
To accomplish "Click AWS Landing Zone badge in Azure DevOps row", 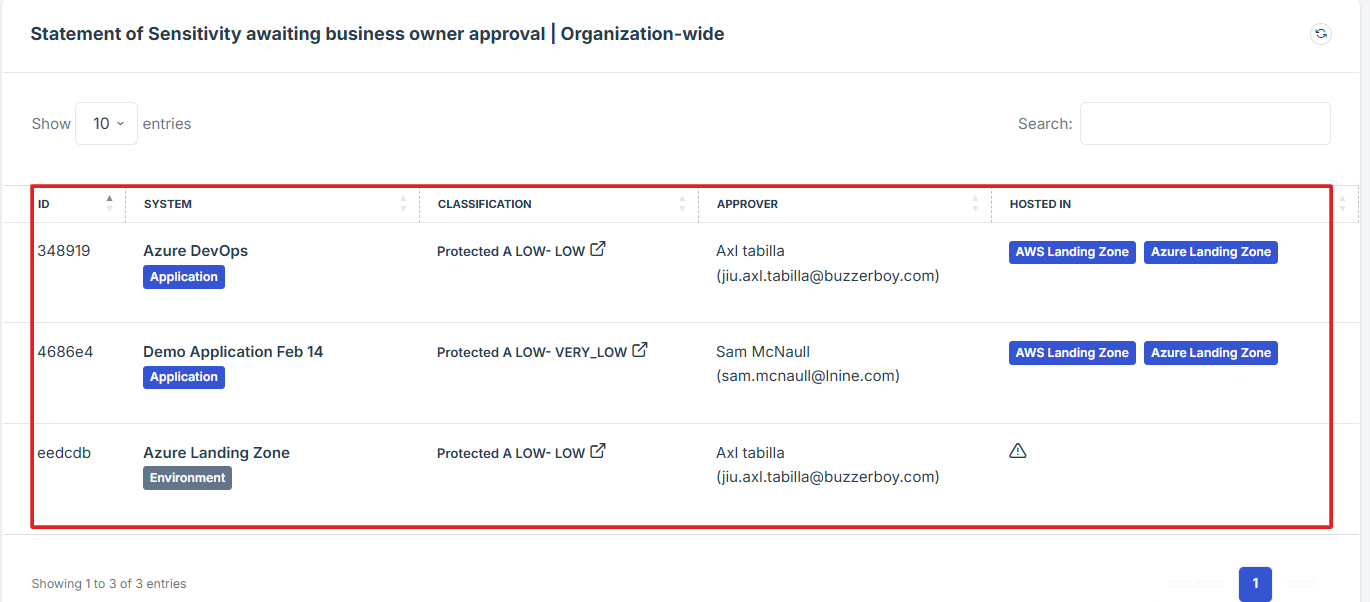I will 1072,252.
